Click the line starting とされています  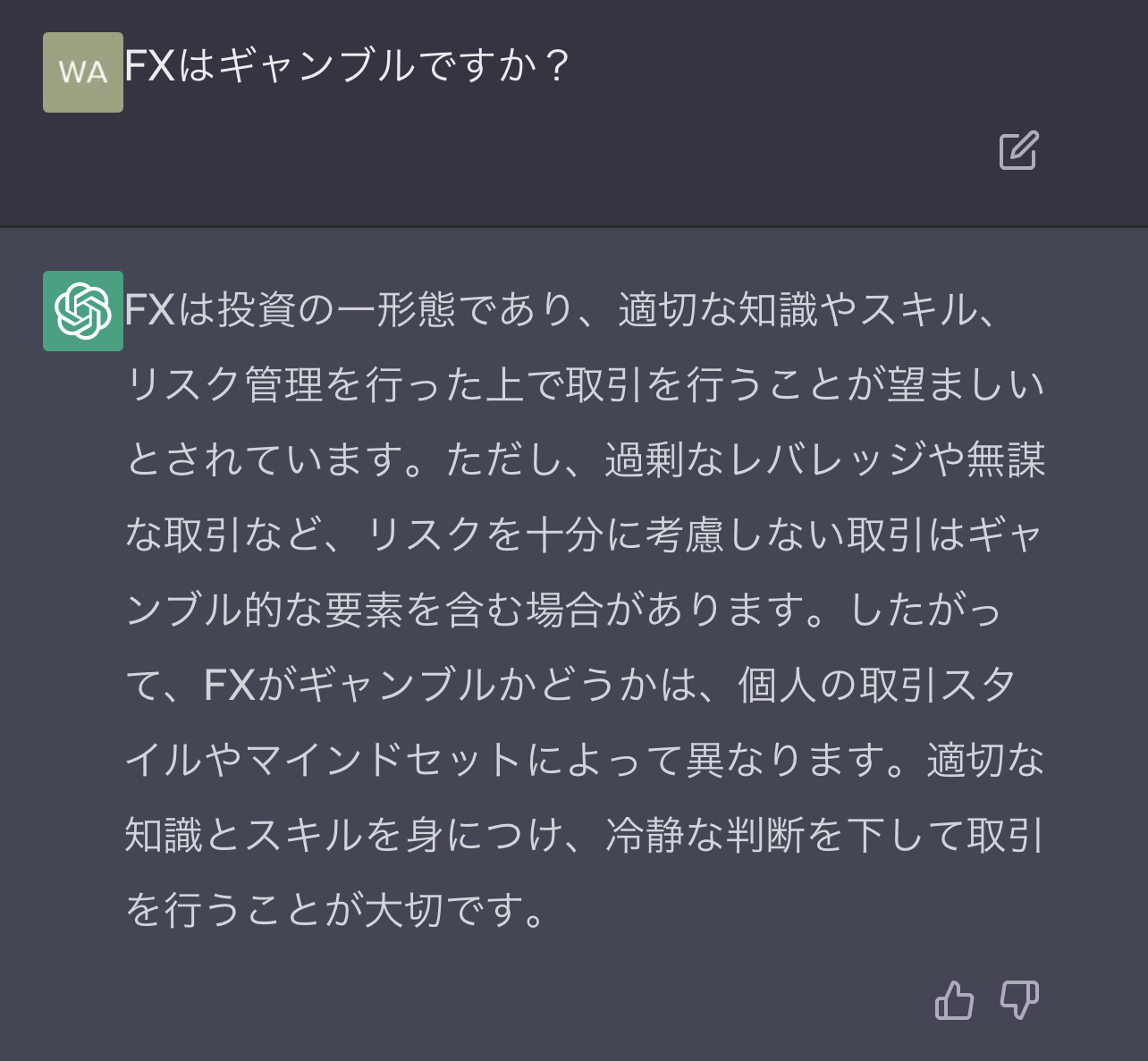coord(586,460)
